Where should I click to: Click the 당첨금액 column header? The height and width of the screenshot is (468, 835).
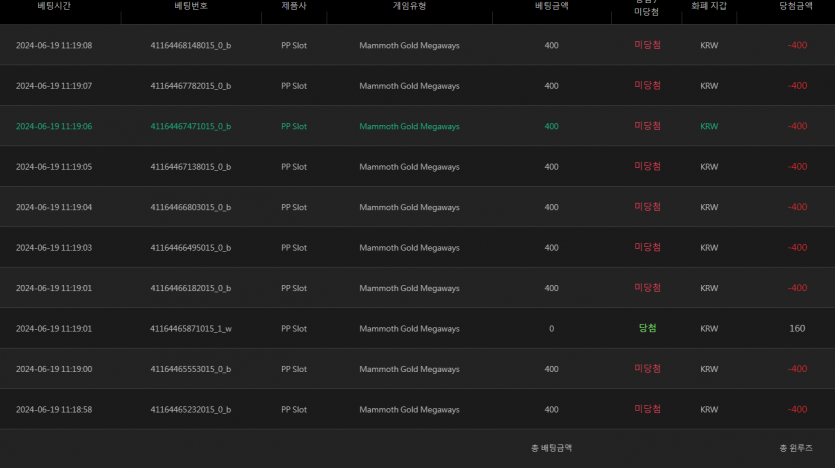[796, 6]
